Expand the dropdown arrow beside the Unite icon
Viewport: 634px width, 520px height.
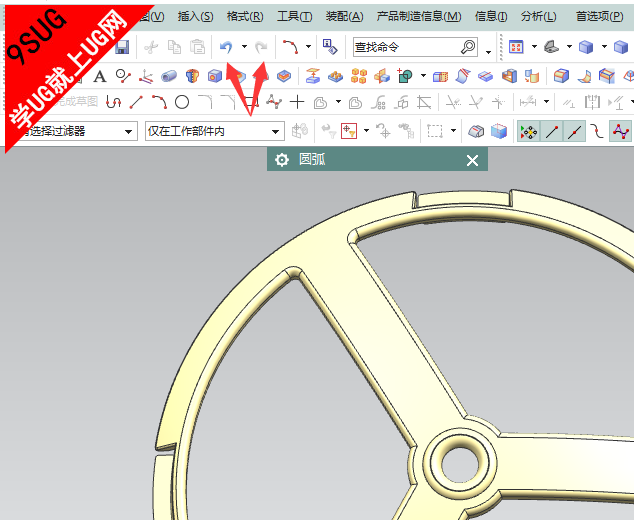pos(423,76)
